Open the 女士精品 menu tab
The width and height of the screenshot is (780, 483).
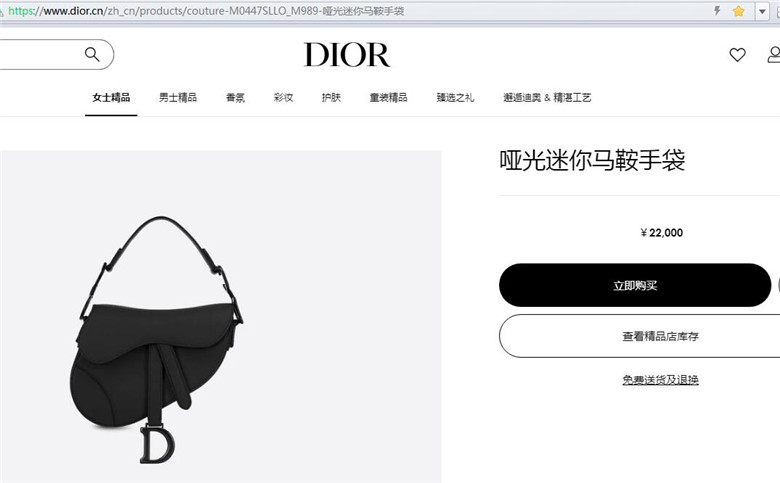click(x=111, y=97)
